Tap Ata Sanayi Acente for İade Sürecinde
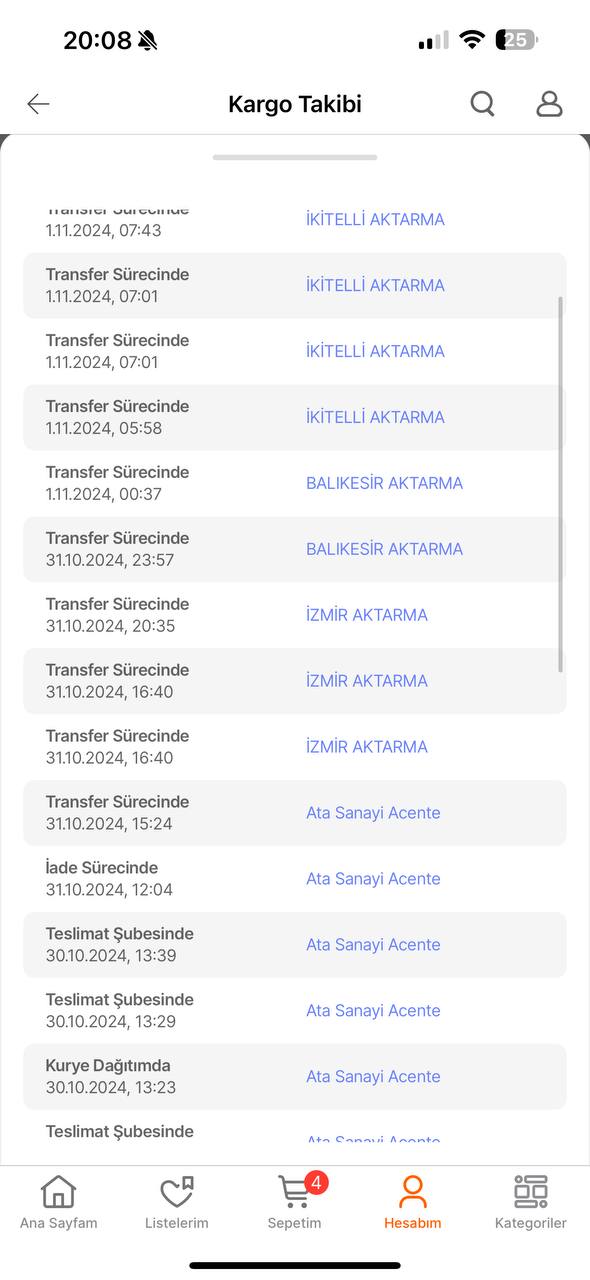 (373, 879)
